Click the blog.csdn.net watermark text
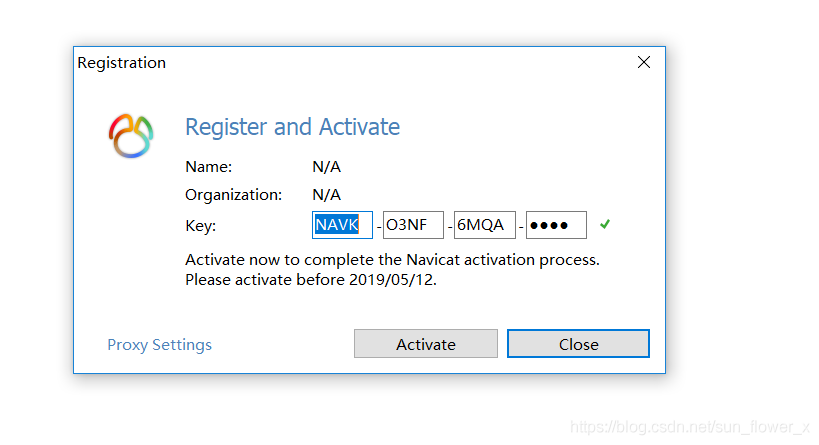 [x=689, y=427]
